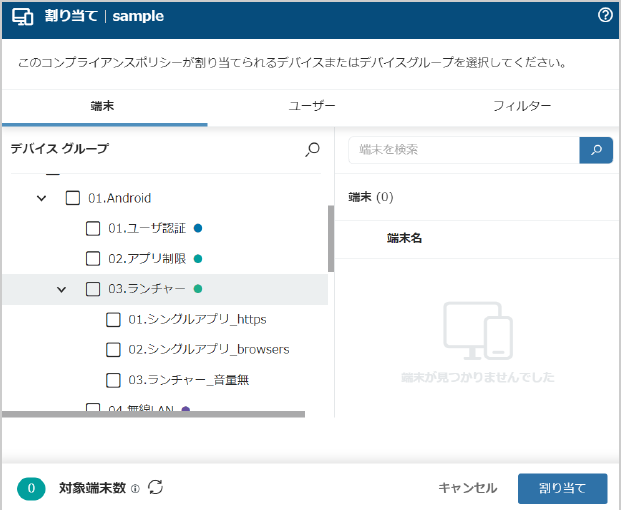
Task: Click the 割り当て assign button
Action: 562,488
